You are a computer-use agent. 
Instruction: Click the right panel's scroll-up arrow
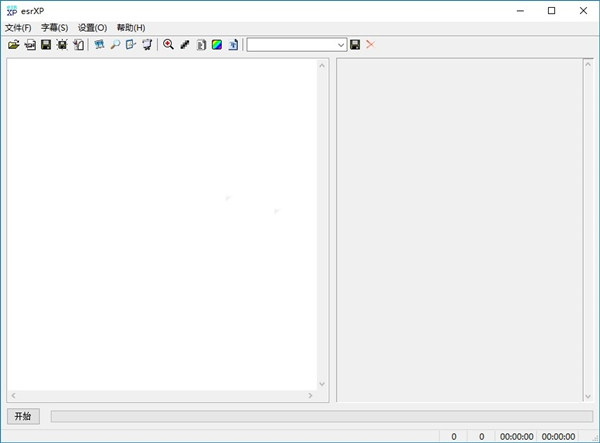click(x=588, y=66)
